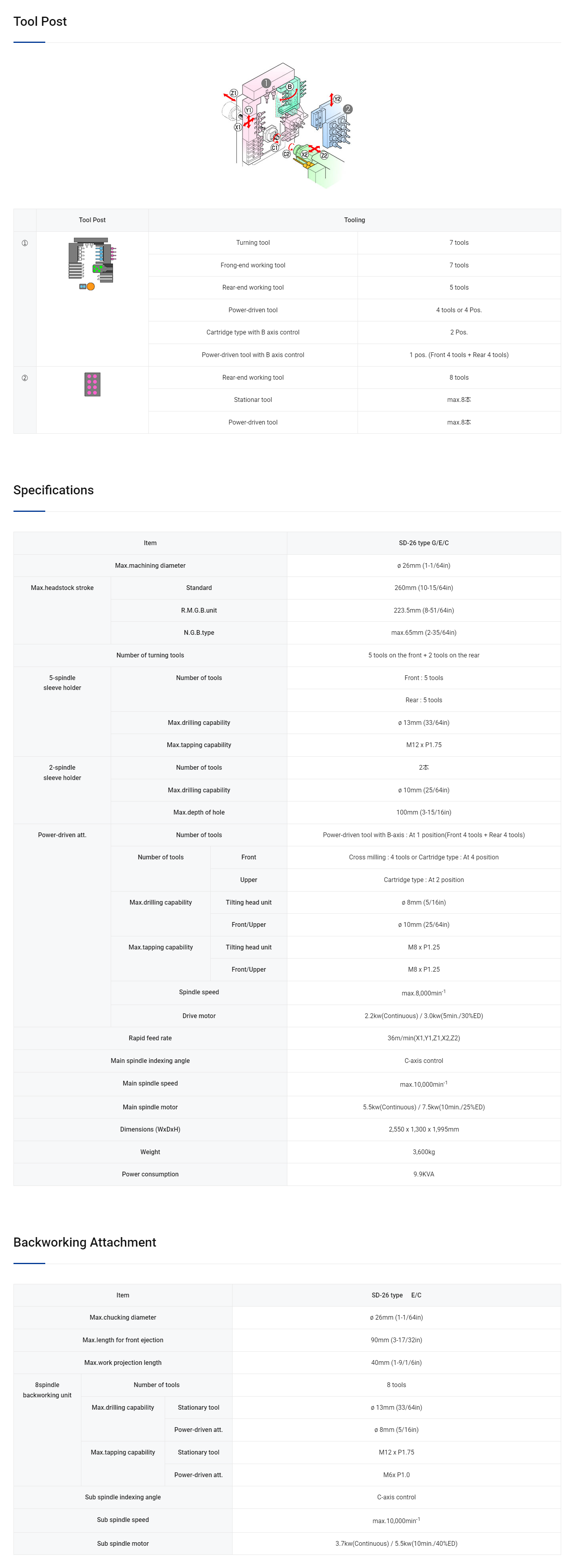
Task: Click the pink-dotted tool post 2 image
Action: click(92, 384)
